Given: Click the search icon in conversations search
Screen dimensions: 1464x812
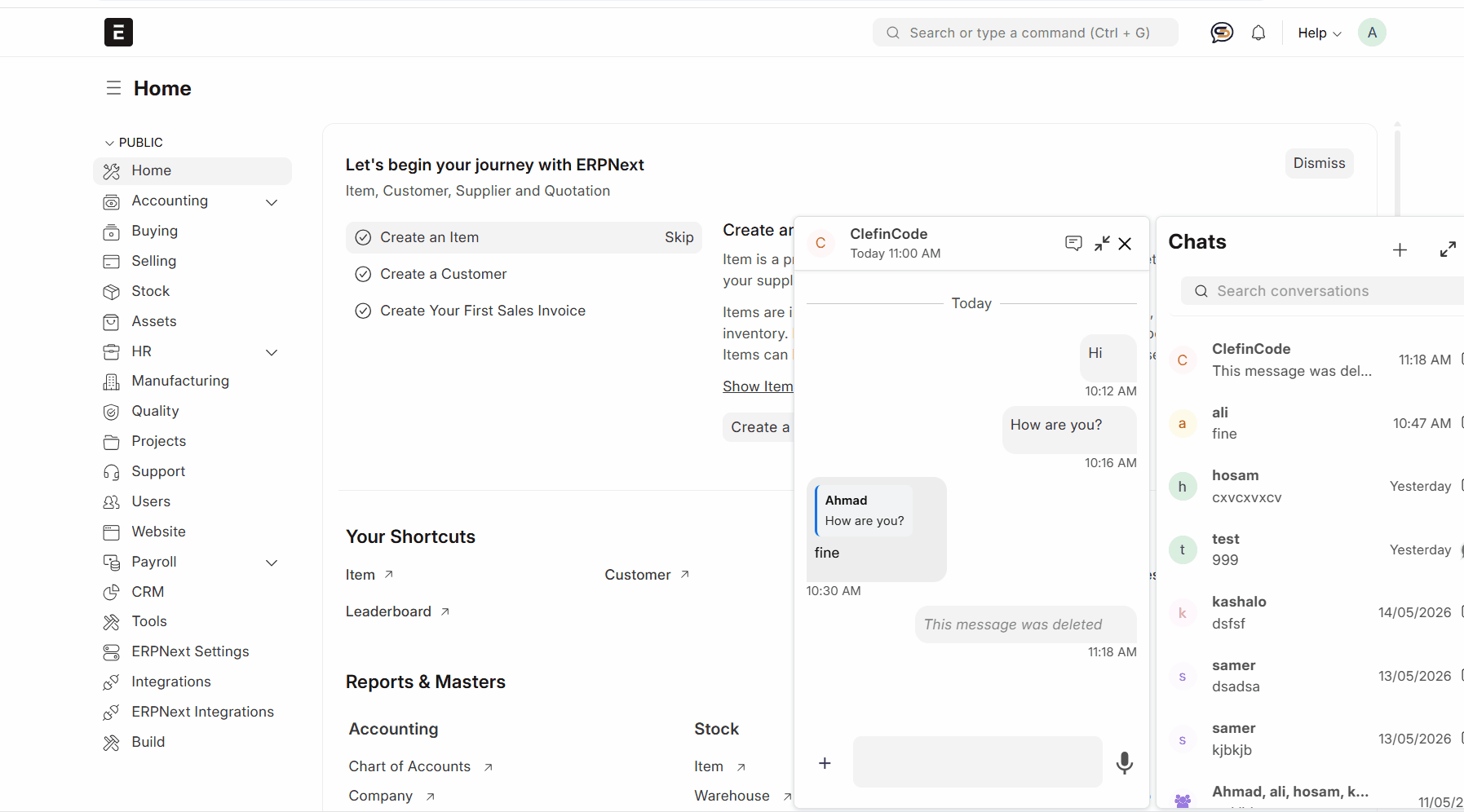Looking at the screenshot, I should point(1201,291).
